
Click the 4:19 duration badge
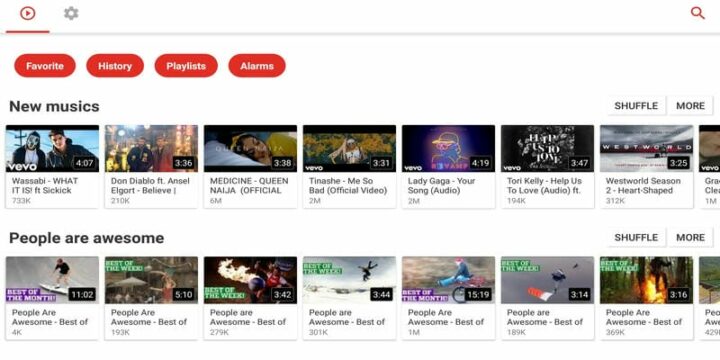(480, 163)
